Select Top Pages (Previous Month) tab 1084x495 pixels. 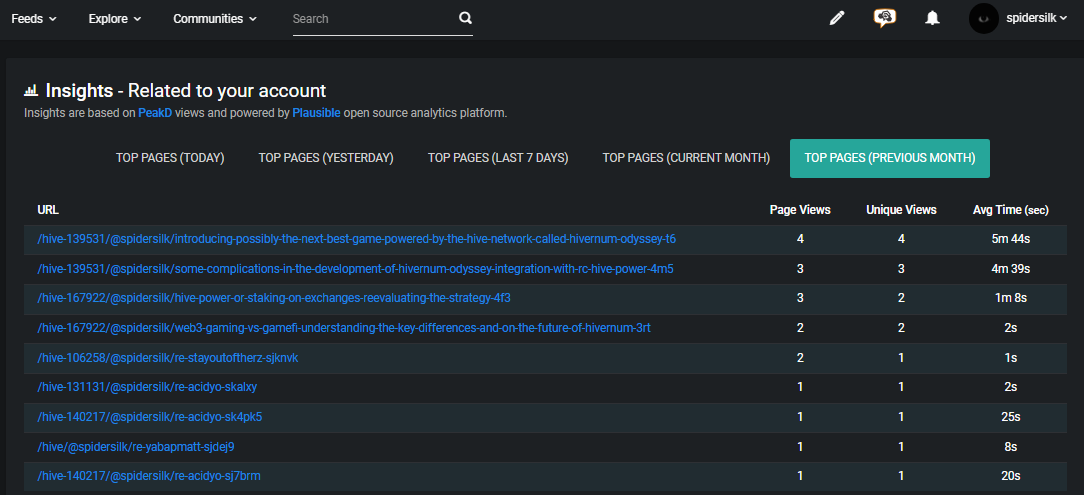pos(890,158)
